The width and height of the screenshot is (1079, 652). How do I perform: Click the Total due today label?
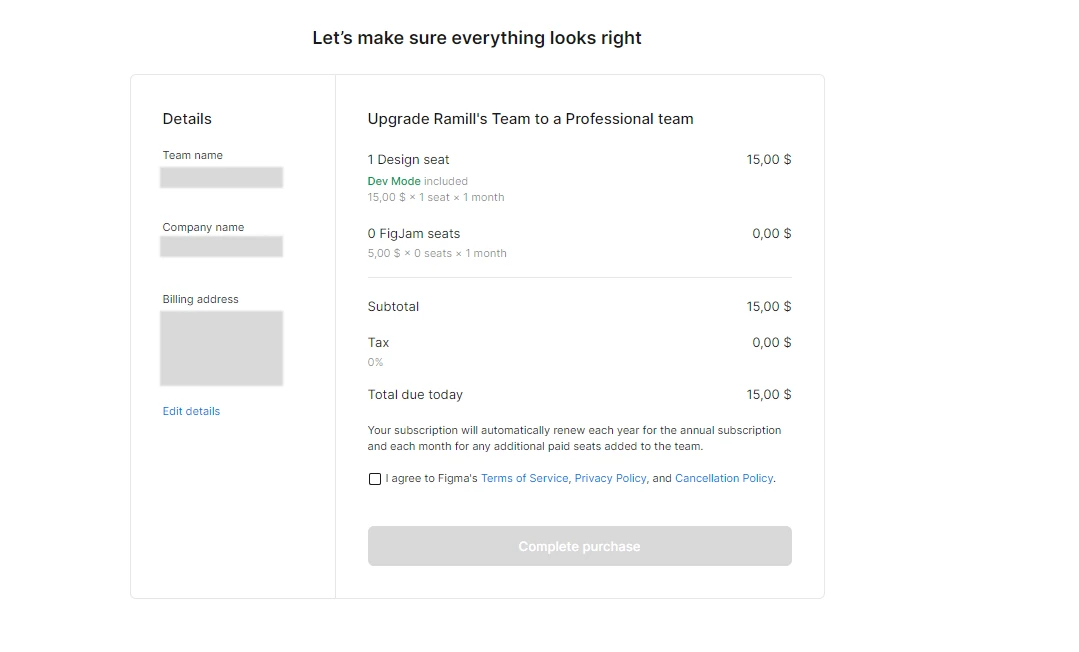(x=415, y=395)
